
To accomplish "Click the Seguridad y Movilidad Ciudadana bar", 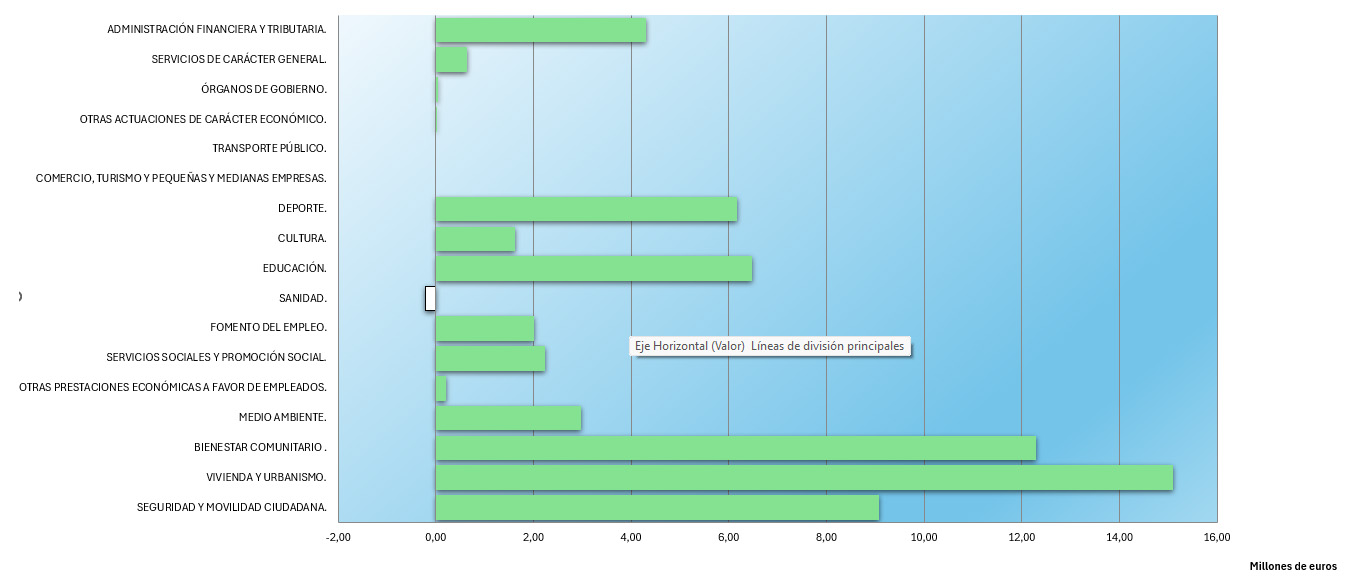I will (657, 508).
